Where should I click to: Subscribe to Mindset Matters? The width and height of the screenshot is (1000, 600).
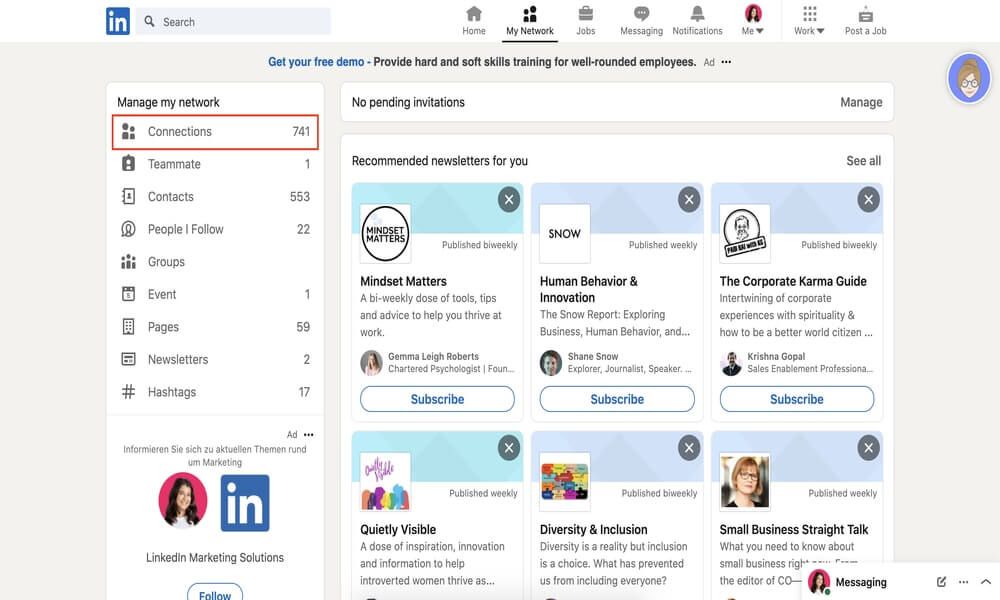(438, 399)
